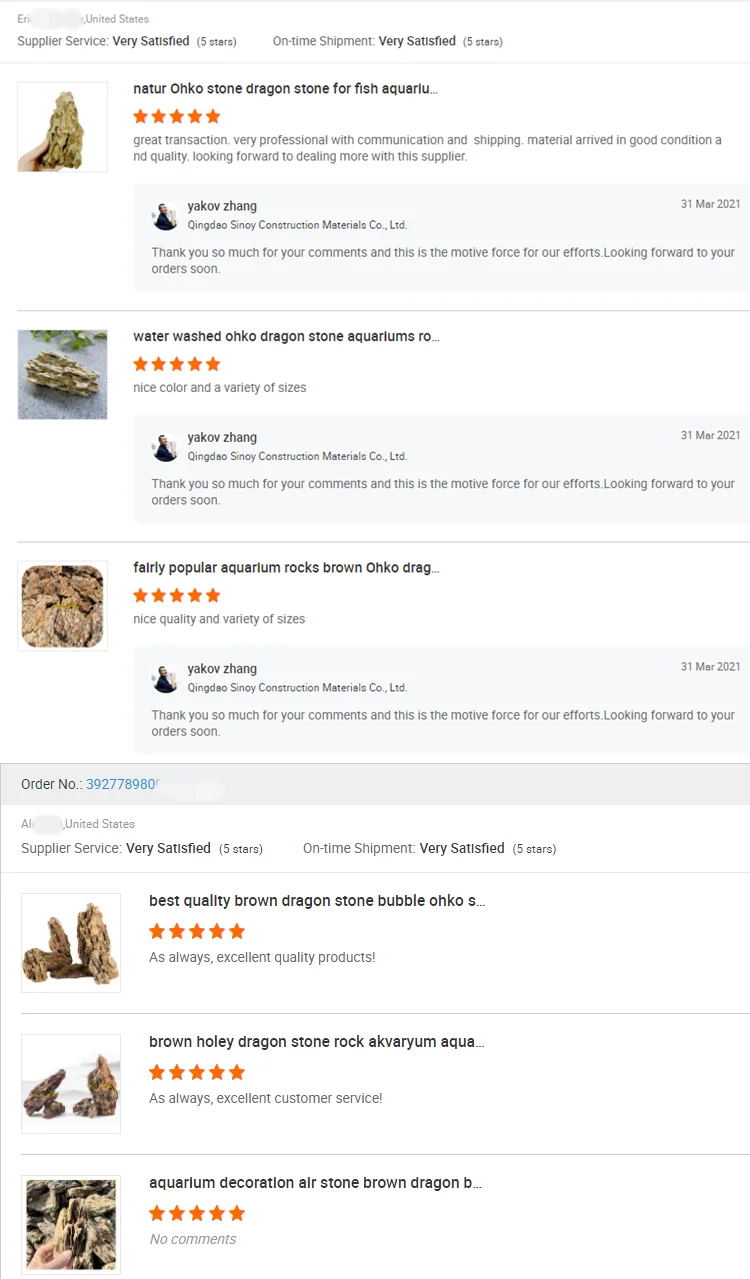Viewport: 750px width, 1279px height.
Task: Click the order number link 392778980
Action: point(123,785)
